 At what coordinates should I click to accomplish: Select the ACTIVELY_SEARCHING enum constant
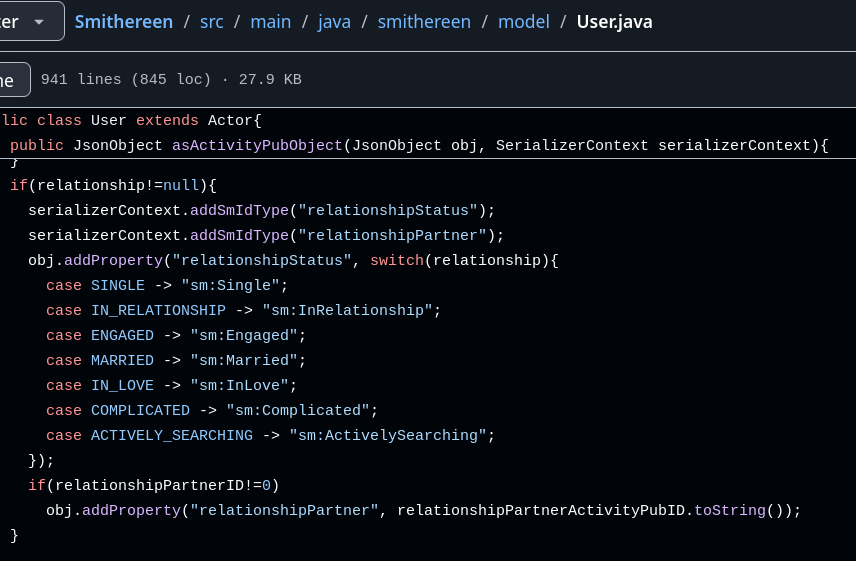171,435
